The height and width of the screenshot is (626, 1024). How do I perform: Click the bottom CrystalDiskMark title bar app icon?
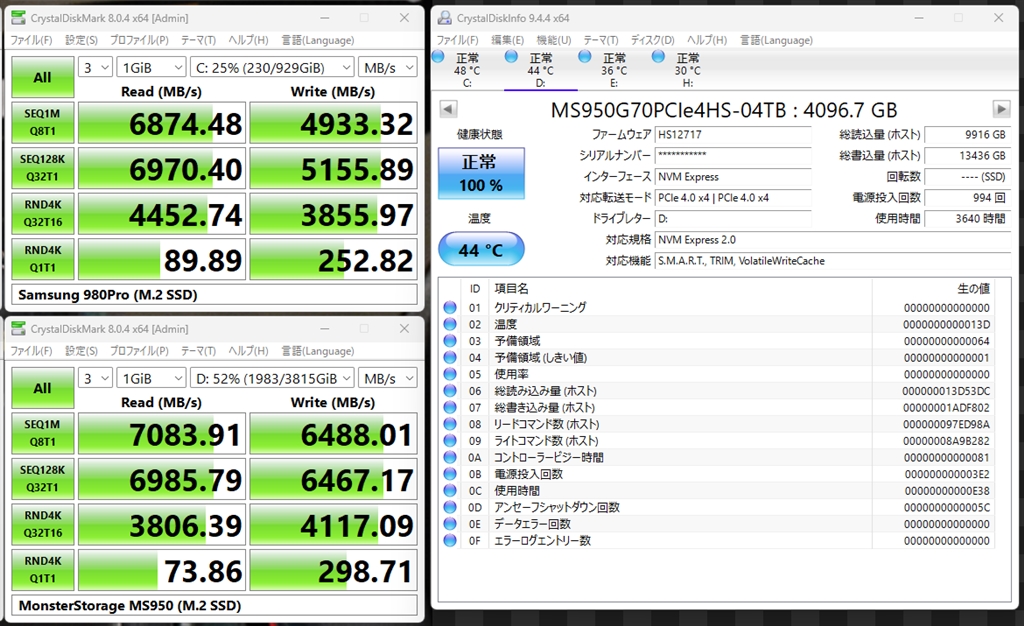point(18,328)
